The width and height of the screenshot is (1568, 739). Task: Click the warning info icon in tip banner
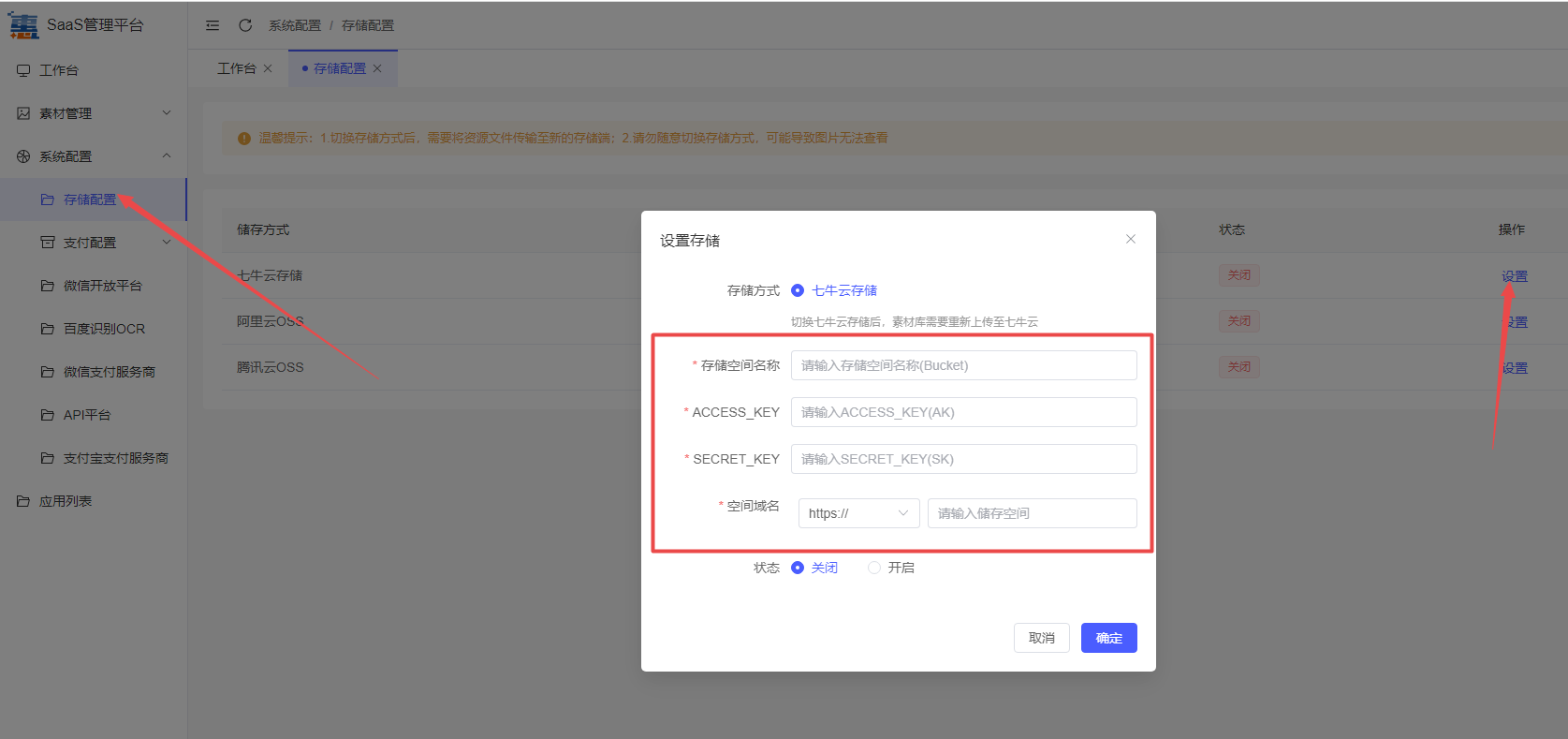[x=244, y=139]
